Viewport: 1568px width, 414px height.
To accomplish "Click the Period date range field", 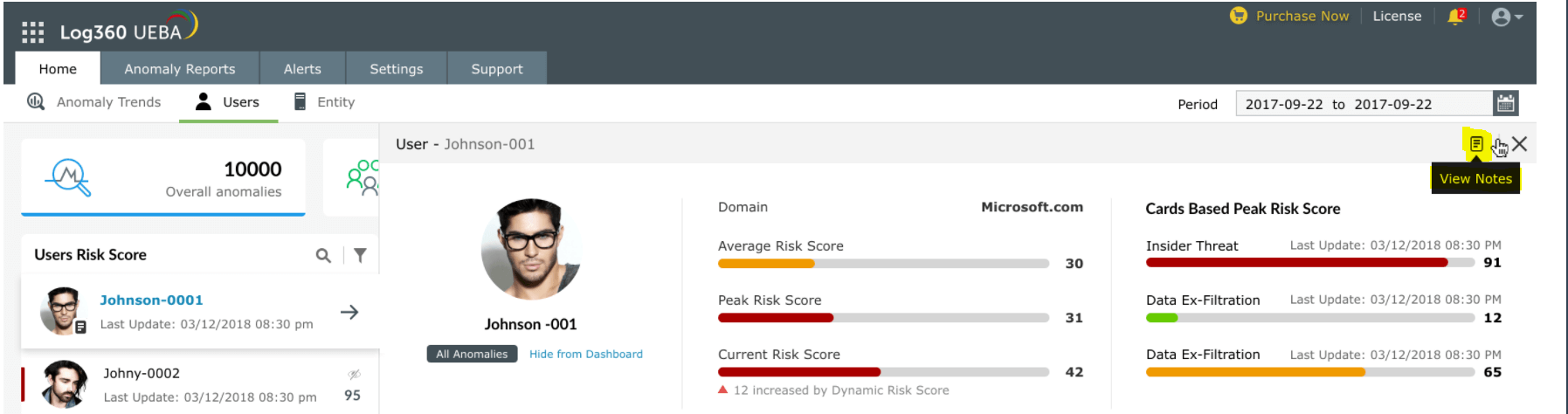I will pyautogui.click(x=1363, y=104).
